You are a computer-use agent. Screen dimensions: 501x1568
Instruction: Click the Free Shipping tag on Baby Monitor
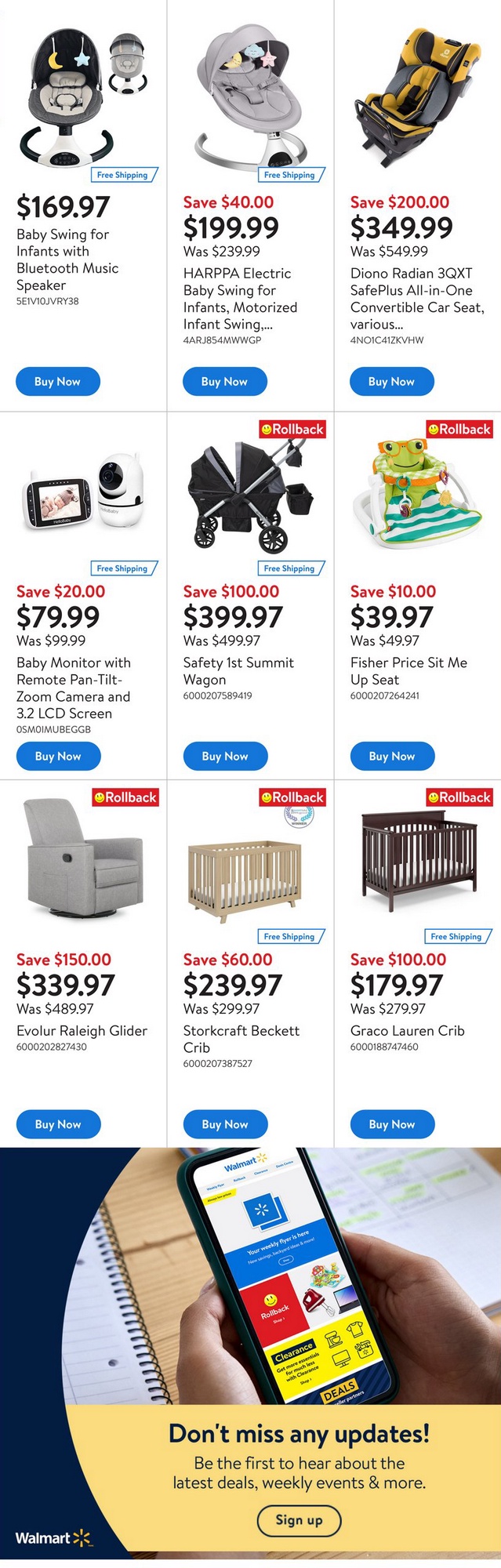[122, 568]
